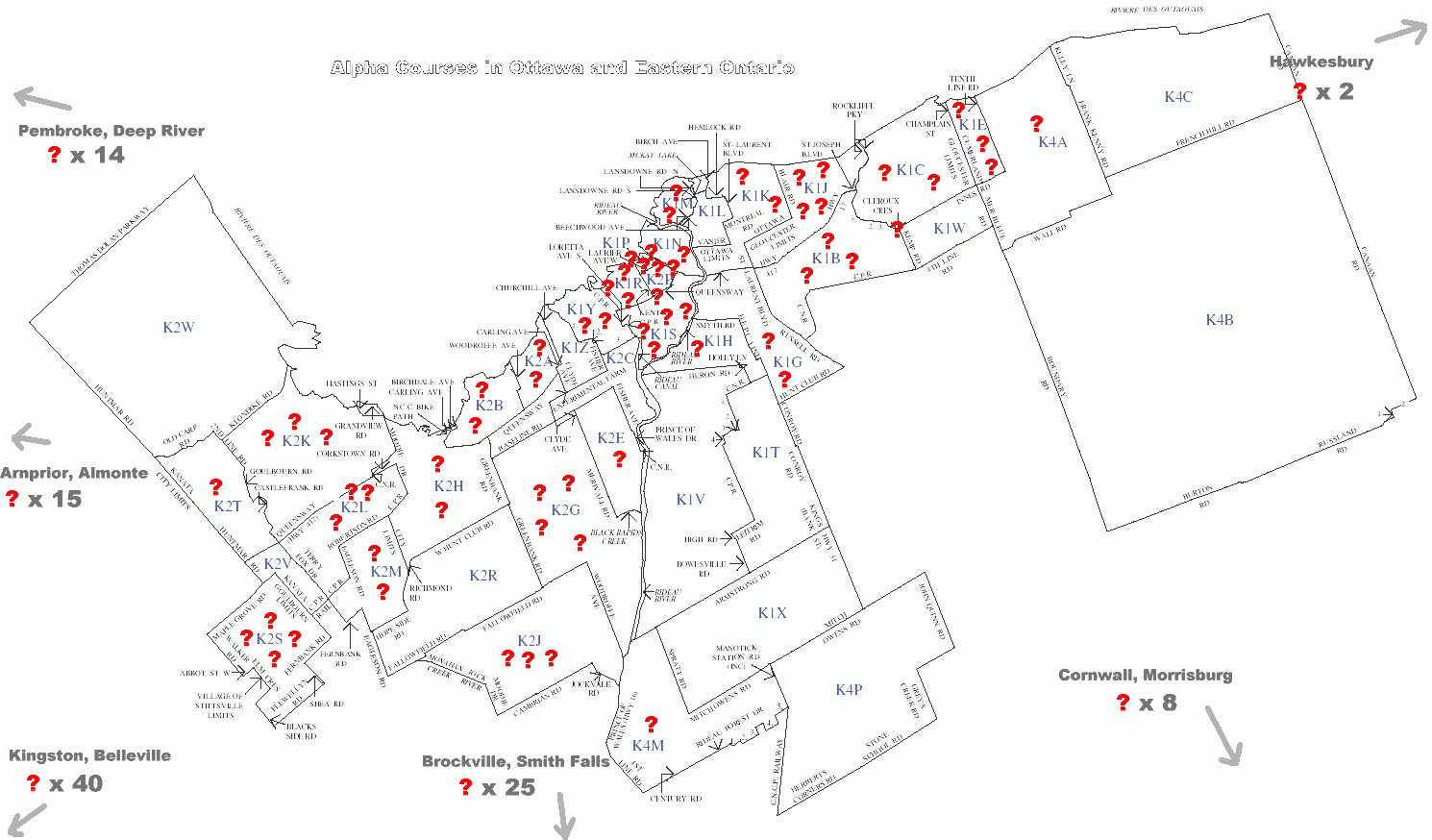Image resolution: width=1432 pixels, height=840 pixels.
Task: Select the K2S postal code label
Action: (270, 638)
